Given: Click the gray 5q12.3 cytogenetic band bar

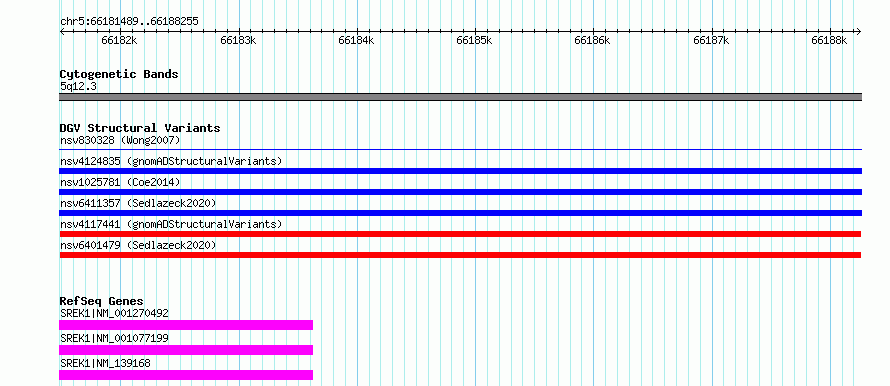Looking at the screenshot, I should pos(460,97).
